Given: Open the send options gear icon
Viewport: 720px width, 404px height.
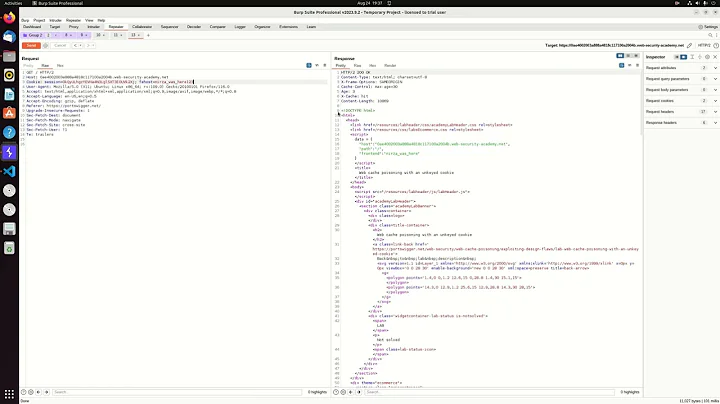Looking at the screenshot, I should pos(45,45).
